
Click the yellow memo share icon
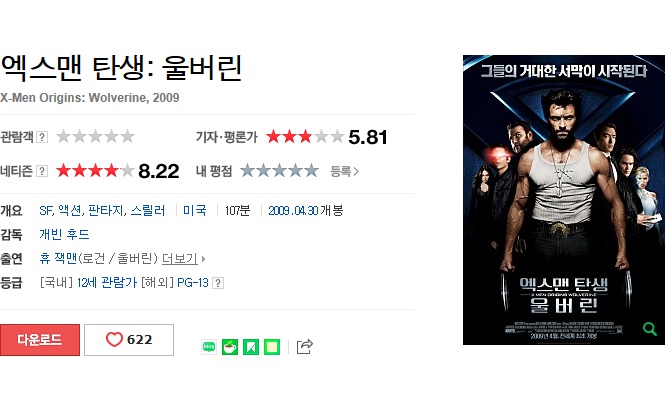coord(272,347)
